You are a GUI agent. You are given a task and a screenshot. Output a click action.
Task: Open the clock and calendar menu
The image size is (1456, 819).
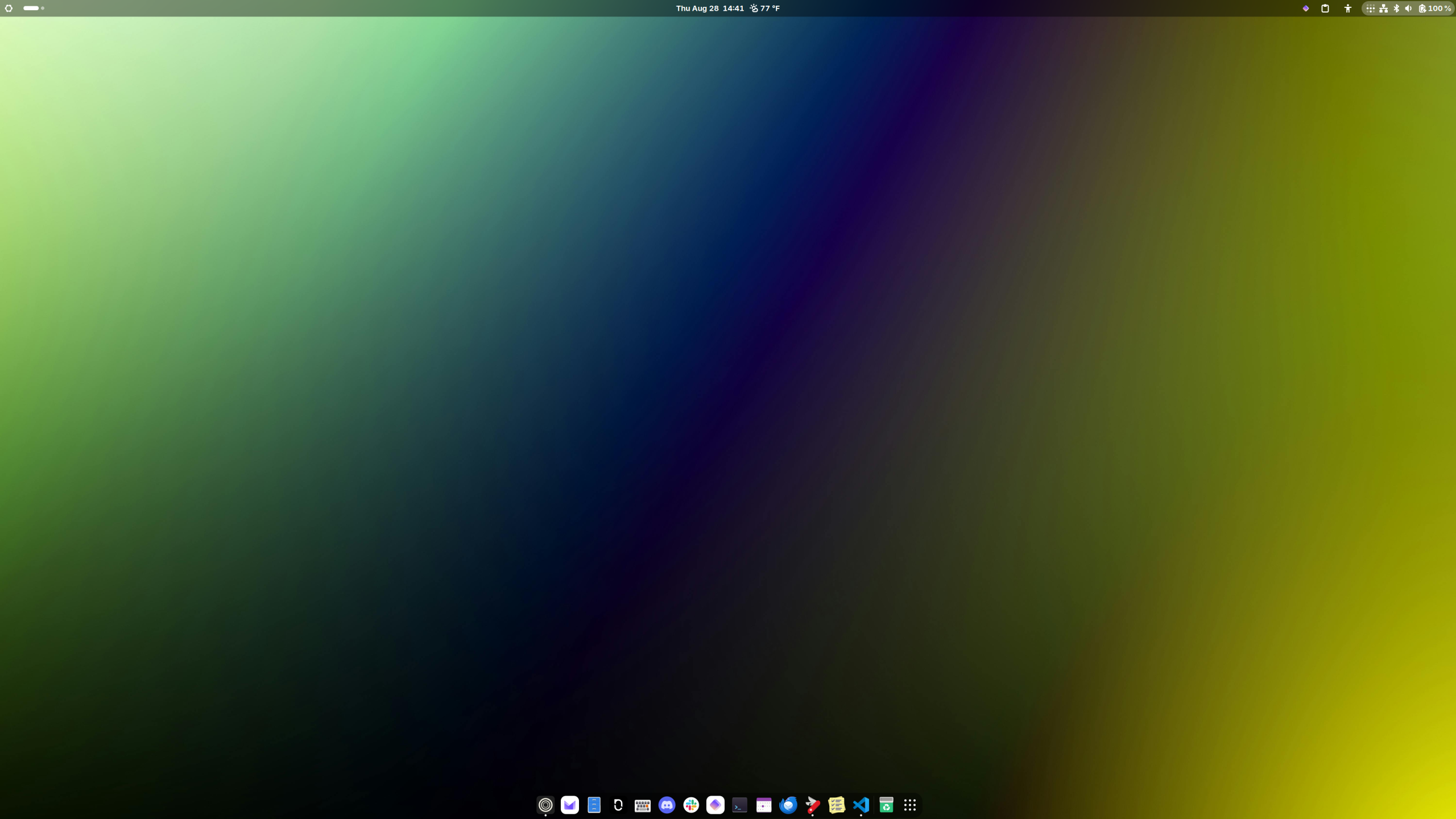tap(709, 8)
